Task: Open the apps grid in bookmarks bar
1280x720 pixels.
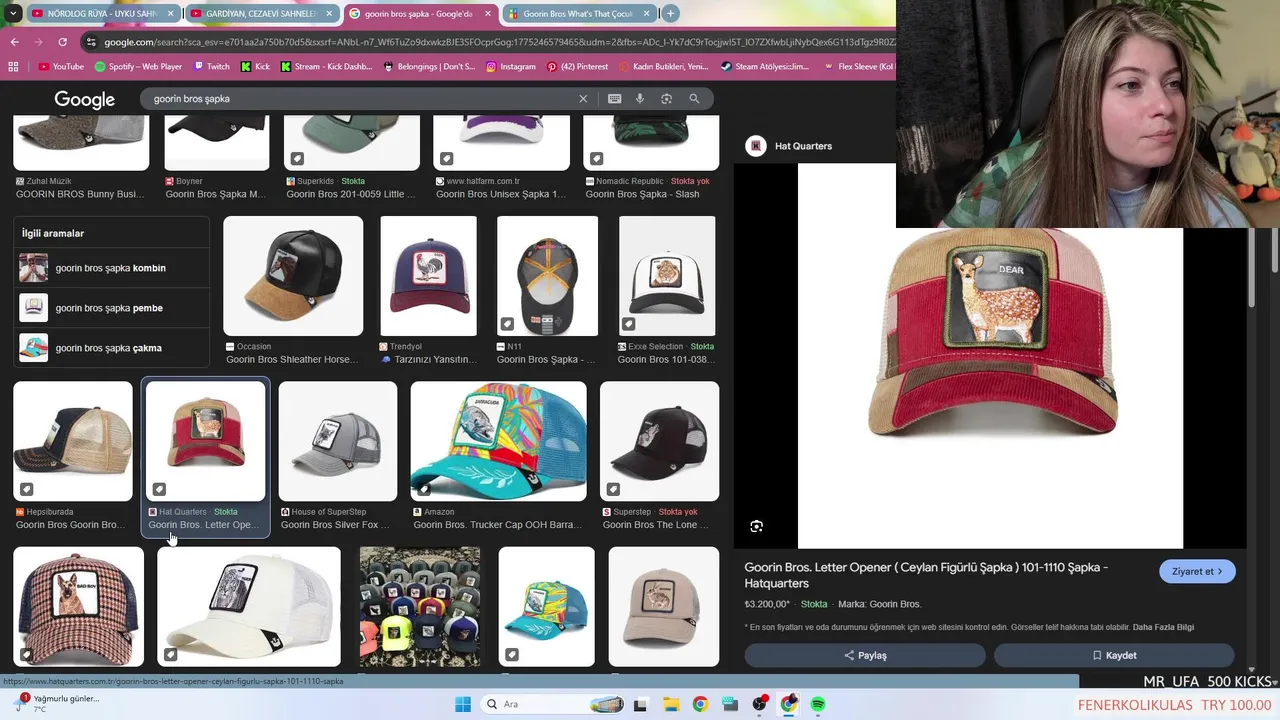Action: 13,67
